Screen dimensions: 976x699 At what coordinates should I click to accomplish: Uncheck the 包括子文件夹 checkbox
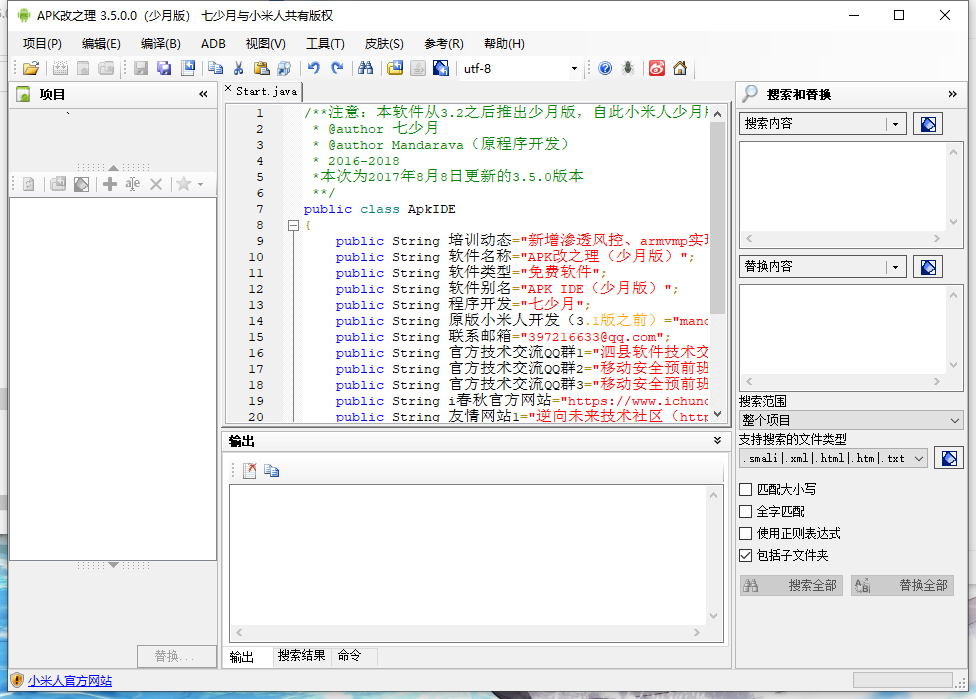point(745,556)
